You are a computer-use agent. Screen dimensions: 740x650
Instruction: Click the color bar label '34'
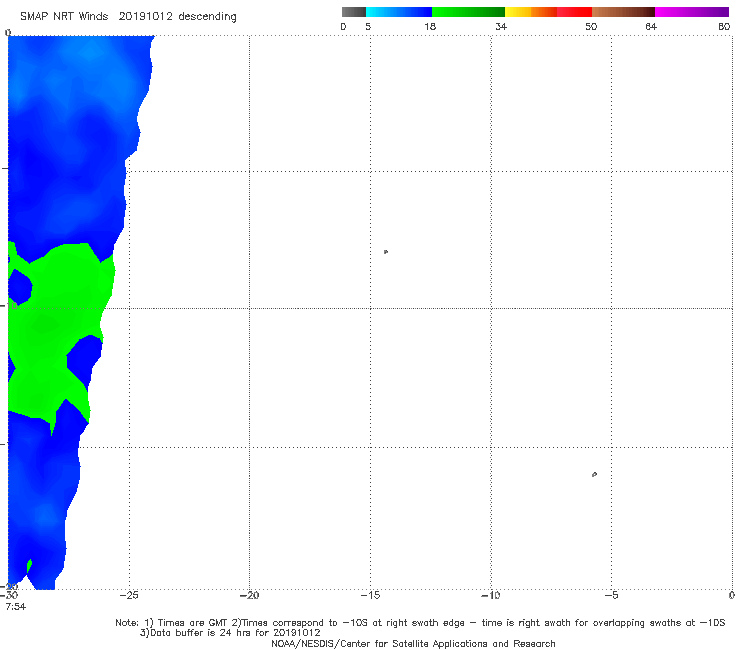click(x=501, y=26)
